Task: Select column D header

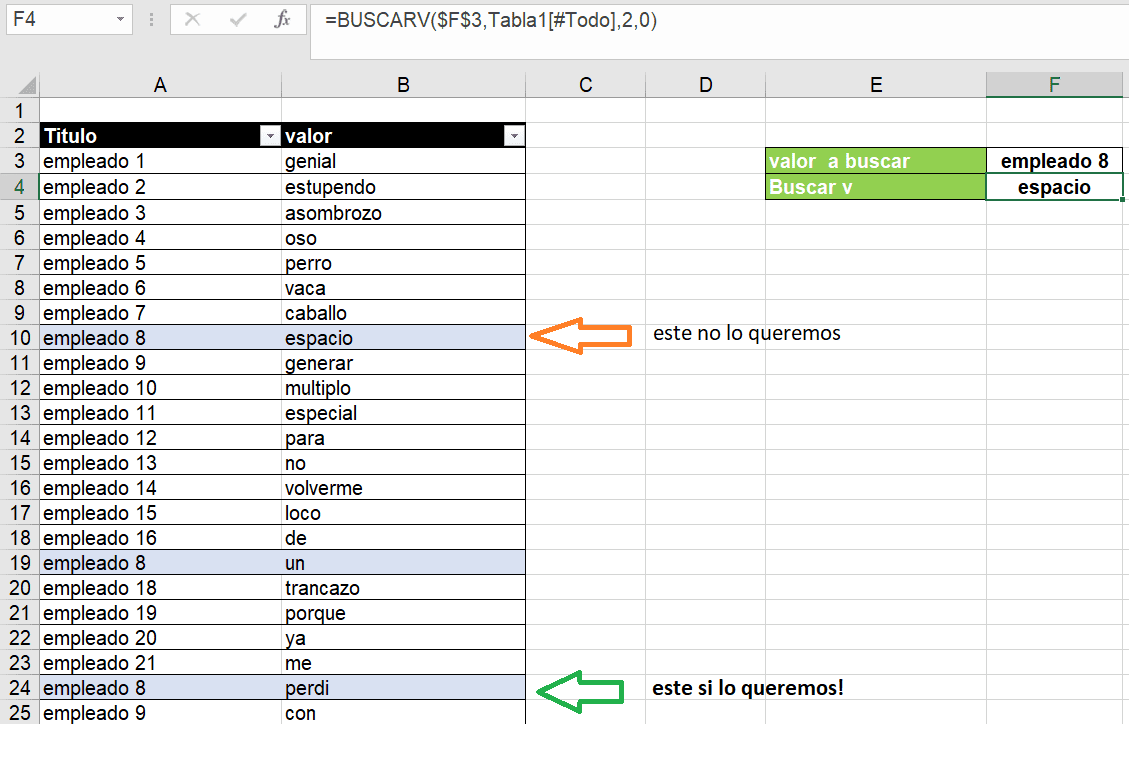Action: [706, 85]
